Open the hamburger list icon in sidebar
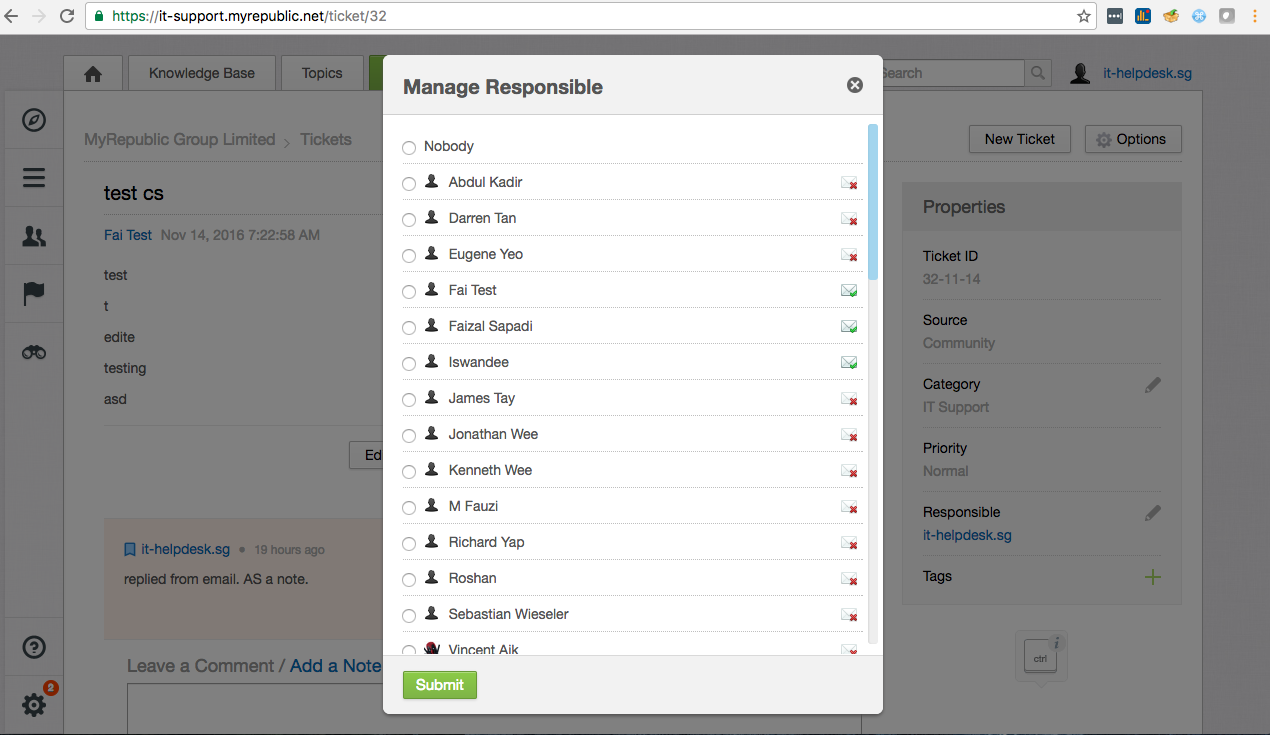Viewport: 1270px width, 735px height. 34,178
